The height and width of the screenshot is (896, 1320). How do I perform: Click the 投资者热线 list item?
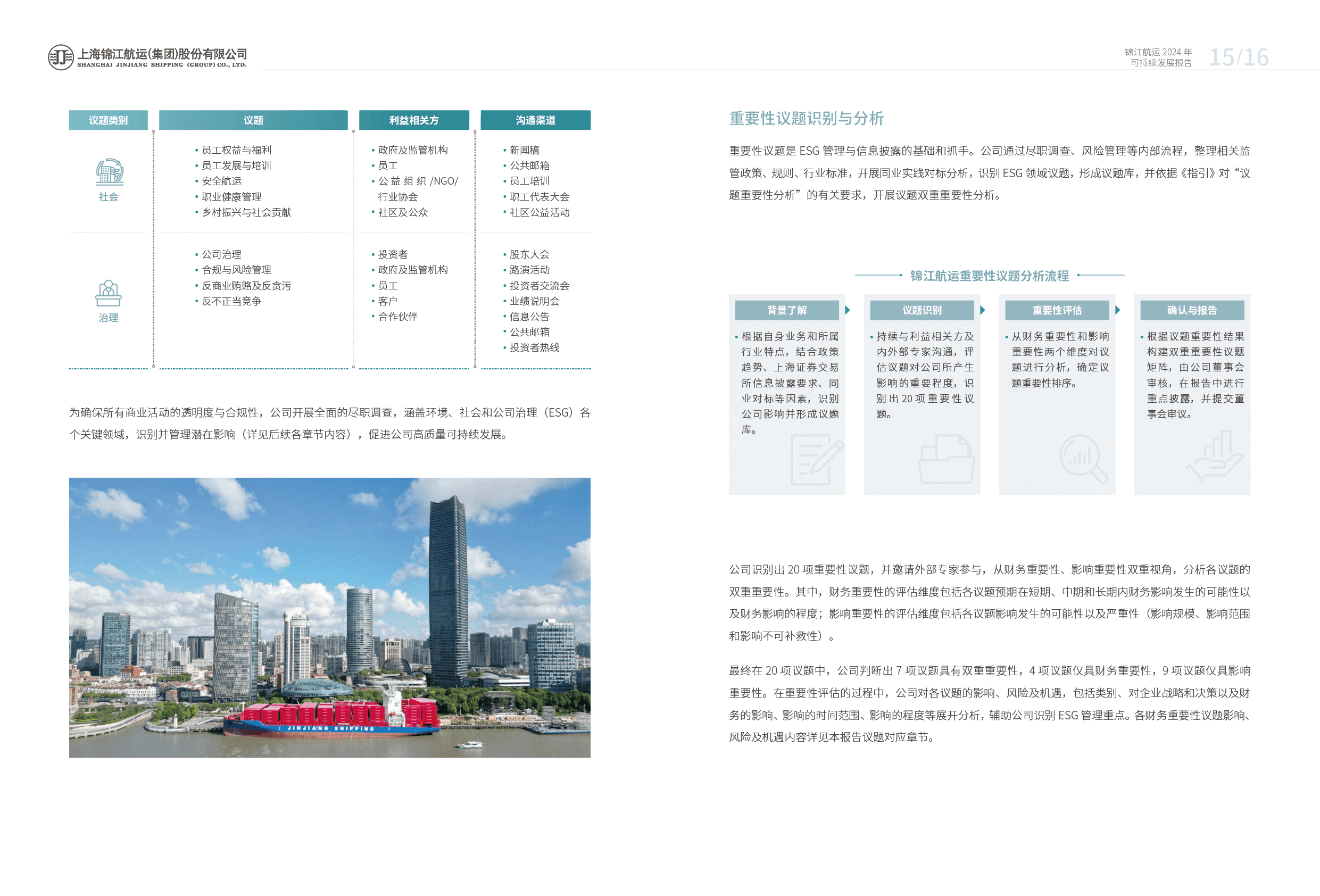click(534, 348)
